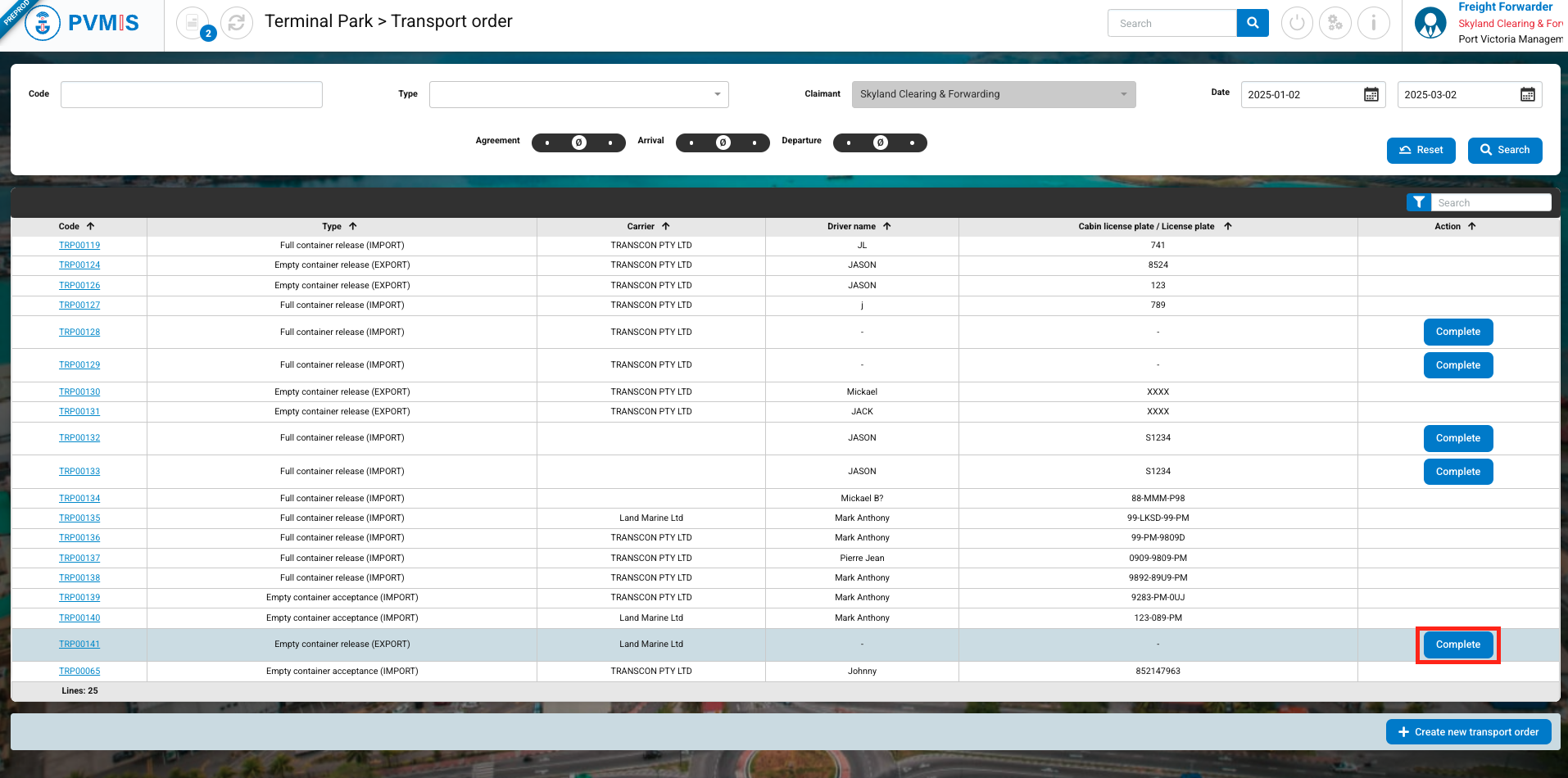Click Create new transport order button
The height and width of the screenshot is (778, 1568).
[x=1468, y=732]
